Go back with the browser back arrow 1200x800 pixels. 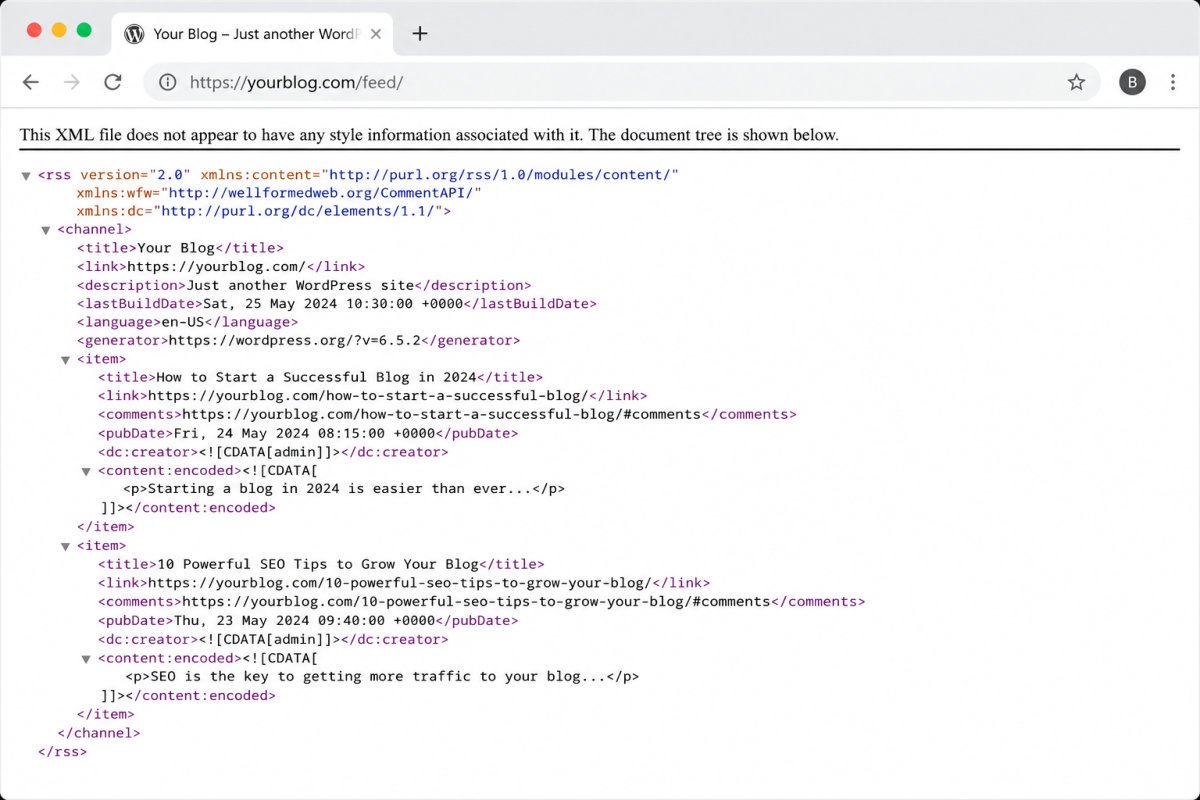(31, 82)
